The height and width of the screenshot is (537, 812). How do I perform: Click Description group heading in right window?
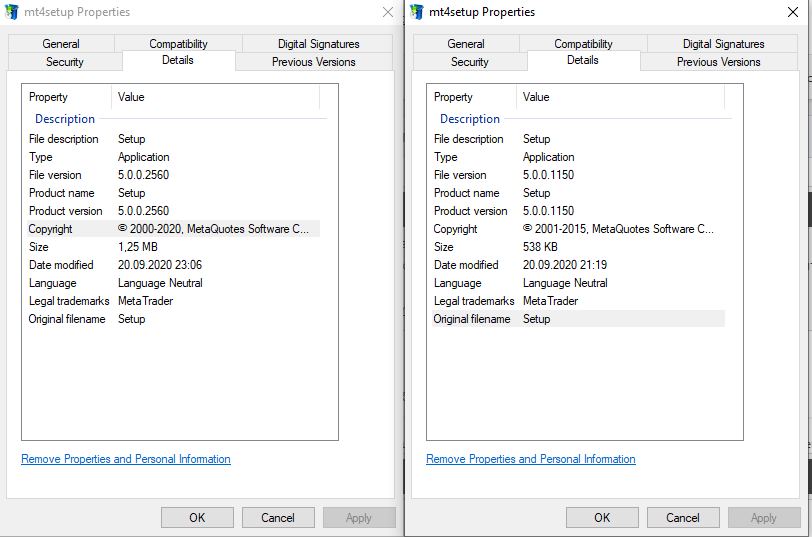coord(470,119)
